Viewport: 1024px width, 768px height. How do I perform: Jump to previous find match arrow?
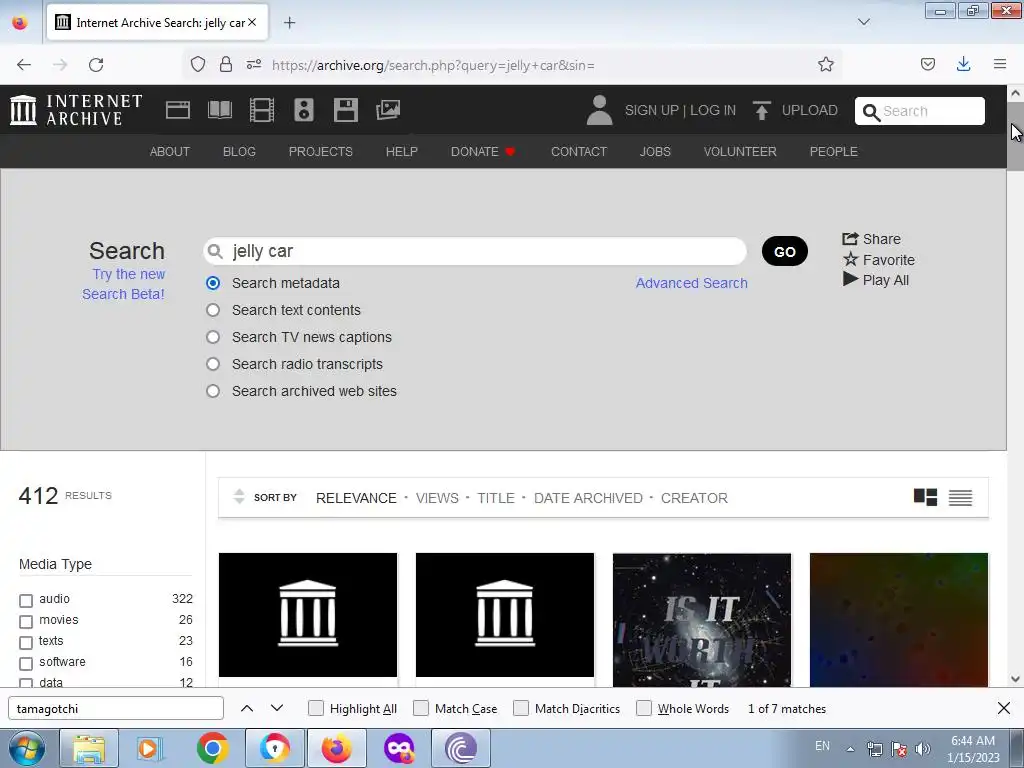[247, 708]
